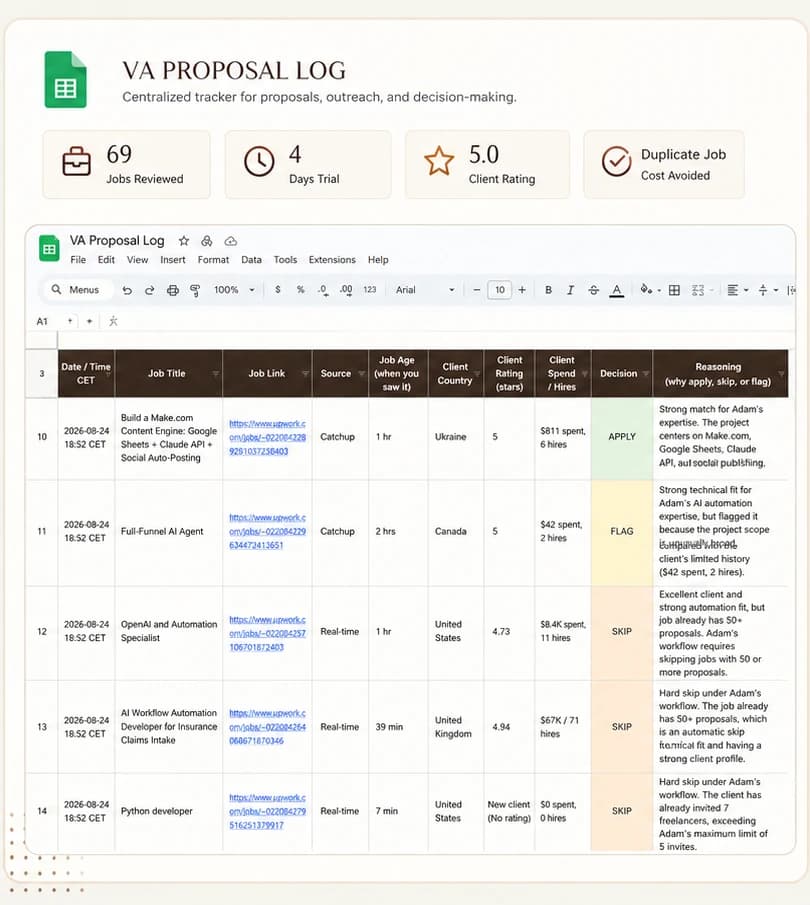
Task: Open filter arrow on Source column
Action: pos(361,374)
